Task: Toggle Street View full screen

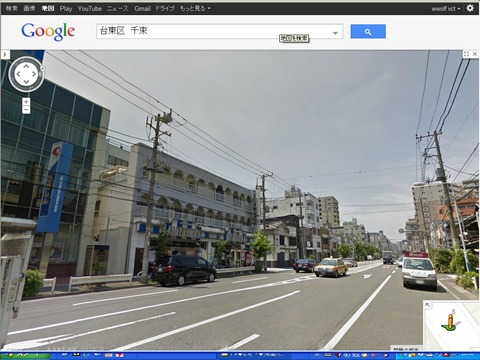Action: click(x=466, y=54)
